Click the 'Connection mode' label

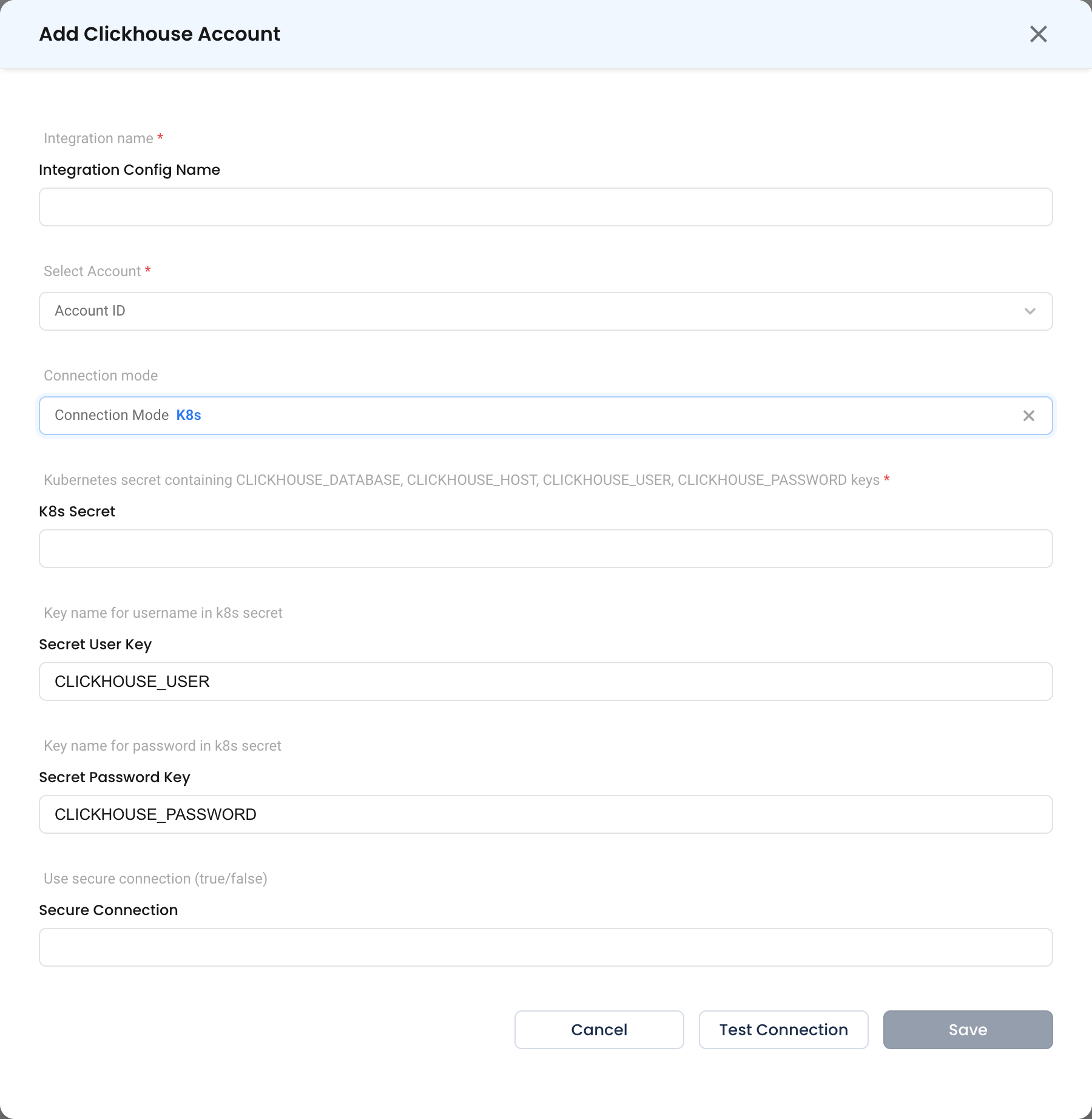[101, 376]
